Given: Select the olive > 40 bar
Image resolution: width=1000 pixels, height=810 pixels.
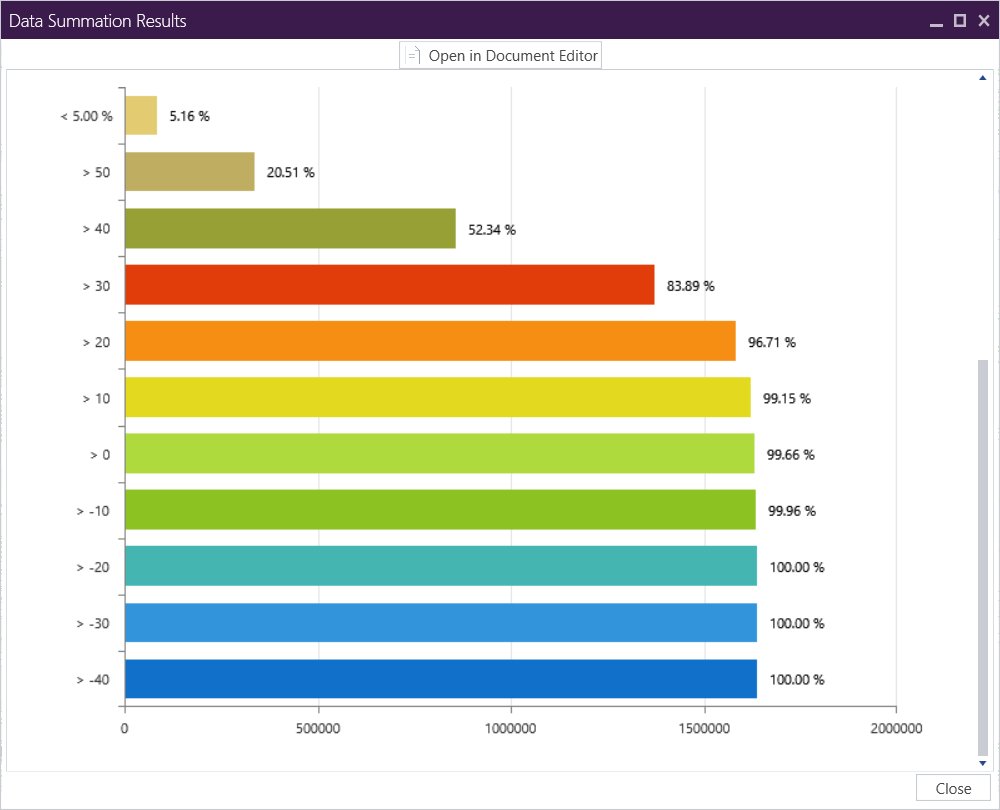Looking at the screenshot, I should click(x=290, y=228).
